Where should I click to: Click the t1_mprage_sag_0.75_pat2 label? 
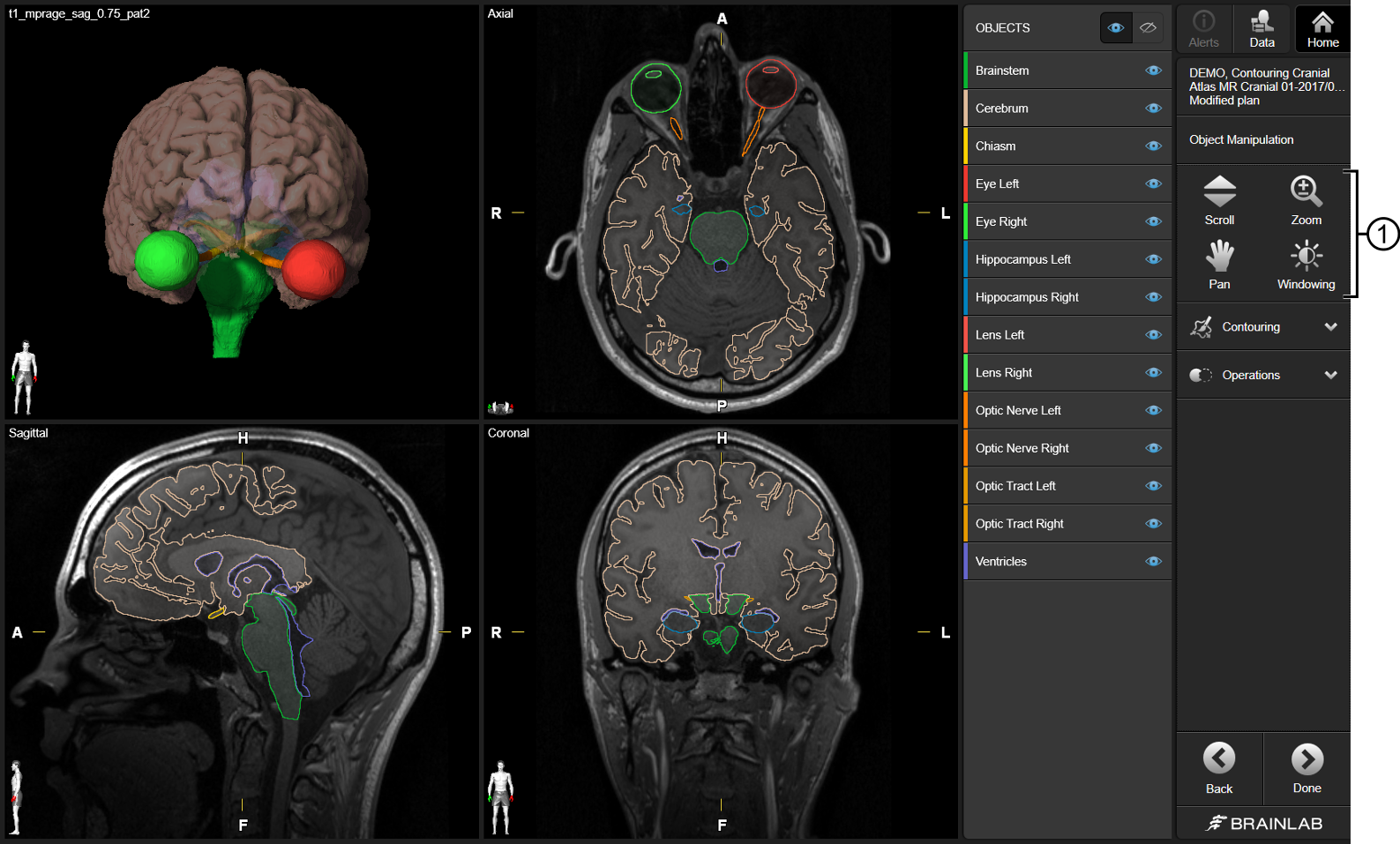tap(79, 14)
